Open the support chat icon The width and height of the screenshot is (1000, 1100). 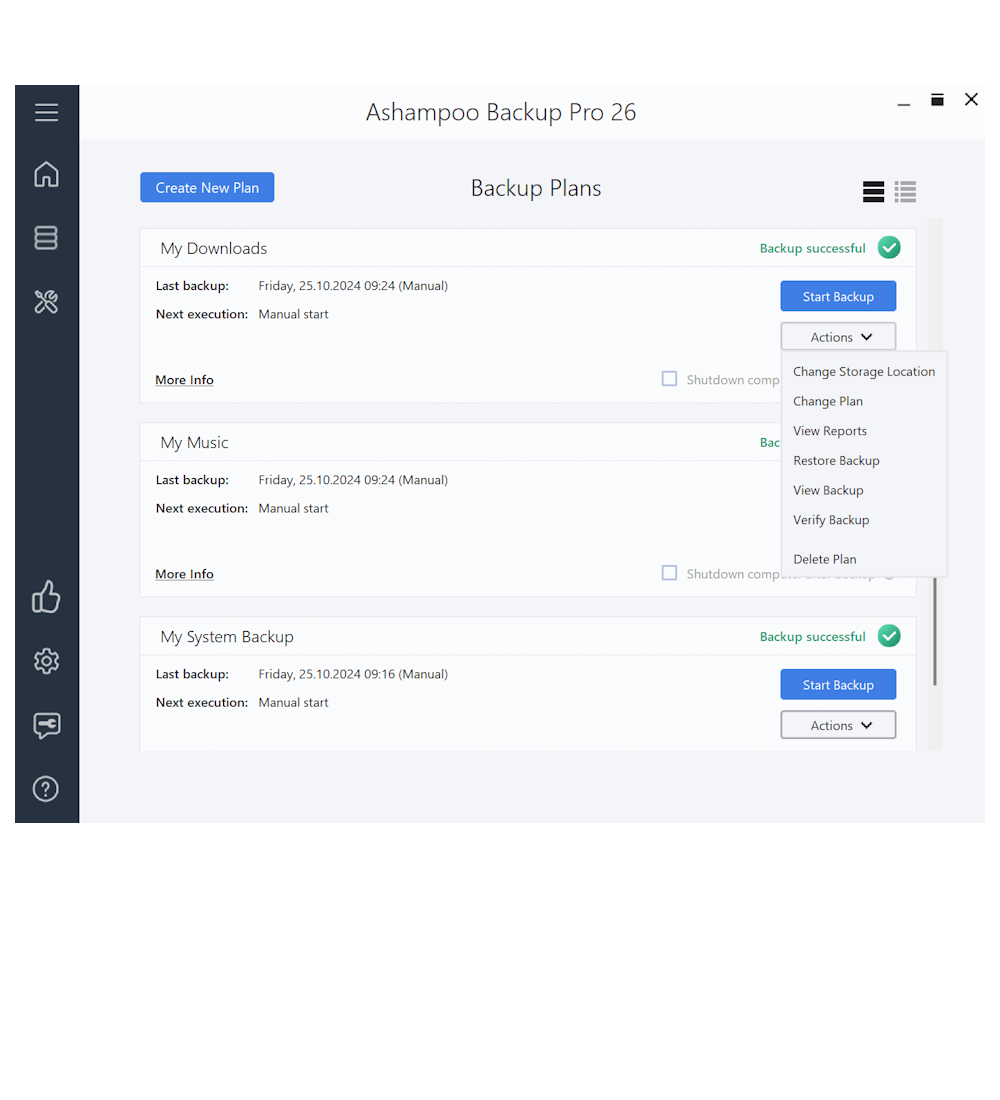coord(46,725)
